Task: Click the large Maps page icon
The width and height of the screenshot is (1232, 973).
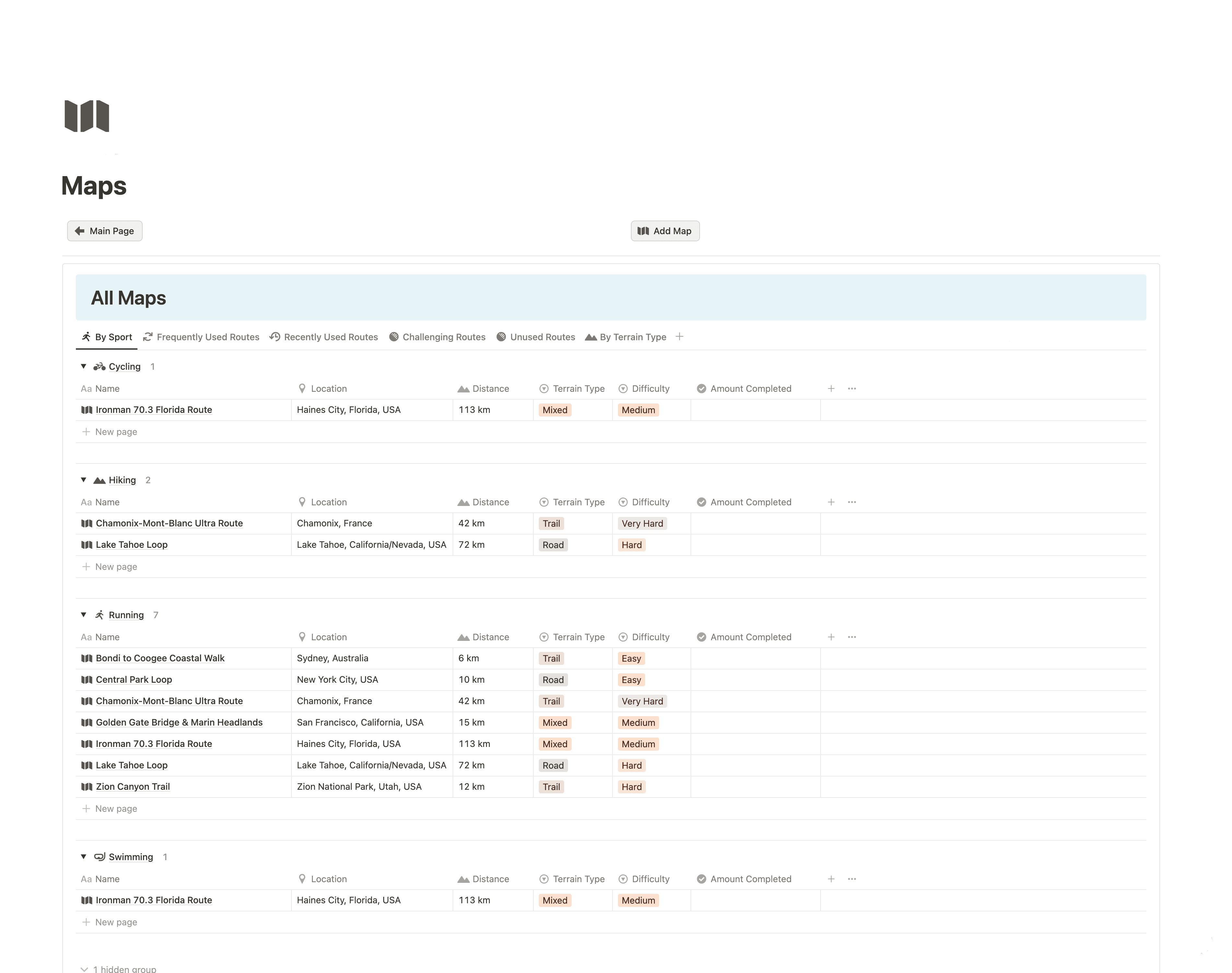Action: point(87,116)
